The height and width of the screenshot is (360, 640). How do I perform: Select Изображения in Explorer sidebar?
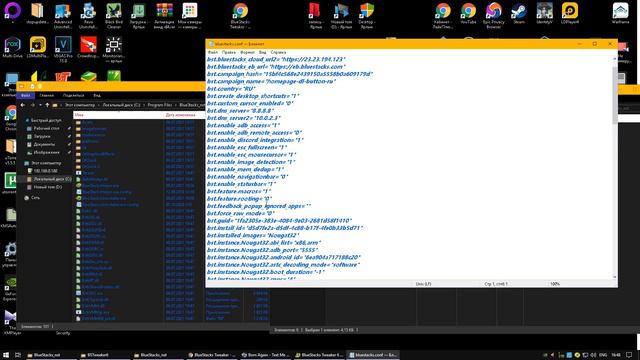46,152
